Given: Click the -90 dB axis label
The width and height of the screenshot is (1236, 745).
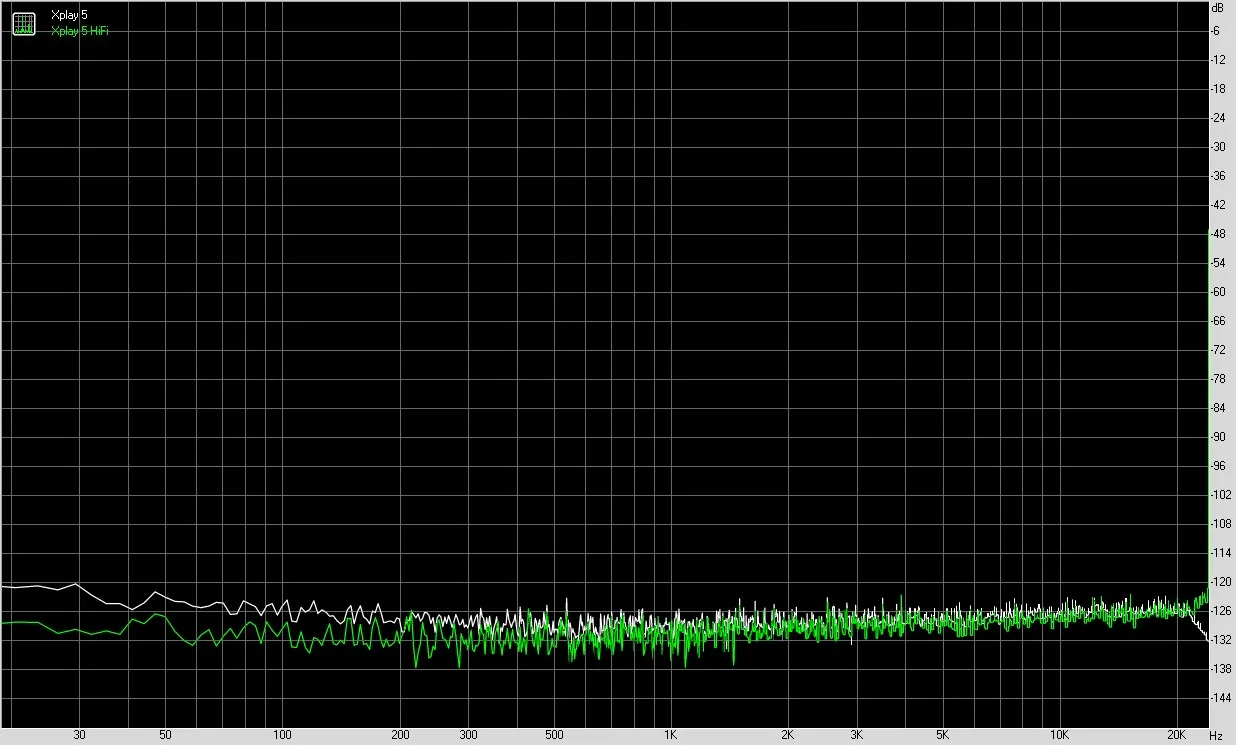Looking at the screenshot, I should point(1218,436).
